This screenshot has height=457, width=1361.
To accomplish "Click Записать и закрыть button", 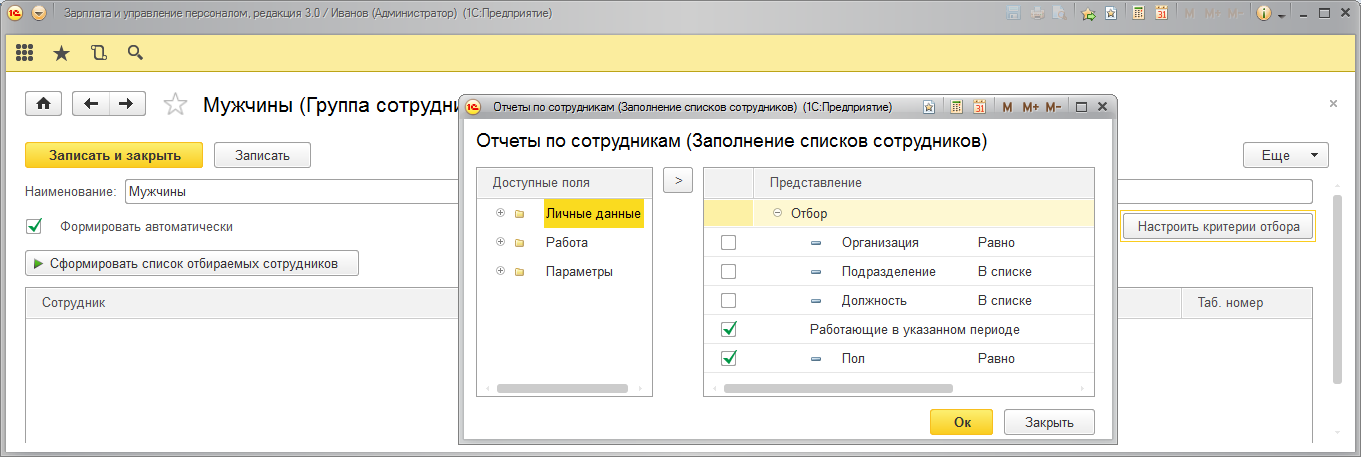I will pyautogui.click(x=114, y=155).
